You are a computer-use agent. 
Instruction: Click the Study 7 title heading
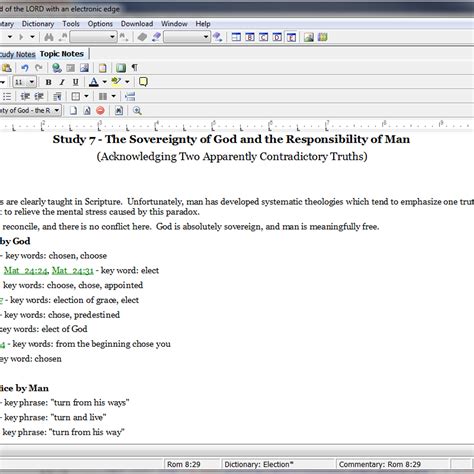tap(231, 139)
